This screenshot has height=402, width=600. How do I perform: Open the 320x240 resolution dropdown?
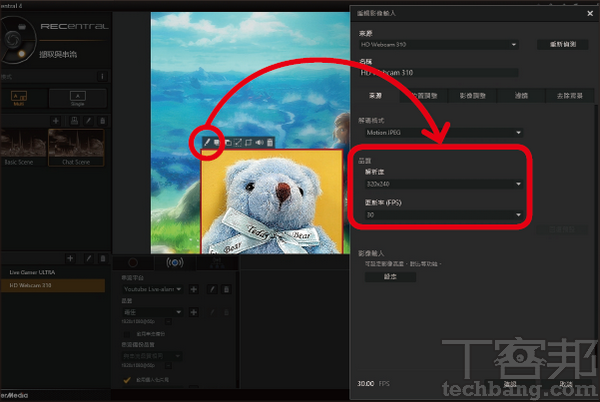point(443,184)
